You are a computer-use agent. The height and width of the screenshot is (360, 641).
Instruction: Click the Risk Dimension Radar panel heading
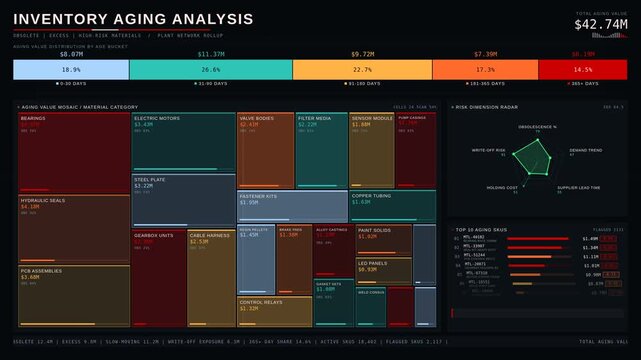click(x=486, y=107)
